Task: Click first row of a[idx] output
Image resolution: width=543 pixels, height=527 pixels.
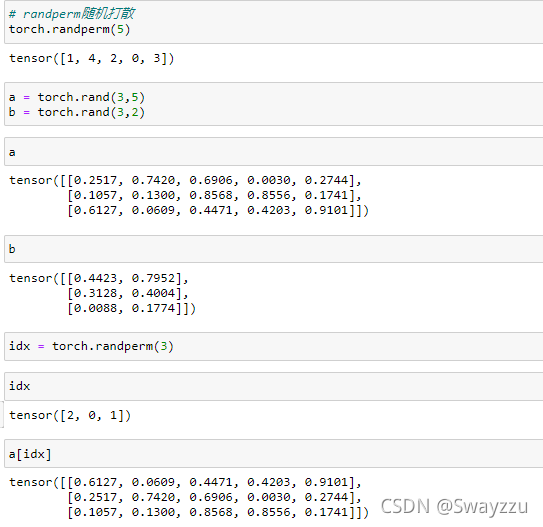Action: click(185, 482)
